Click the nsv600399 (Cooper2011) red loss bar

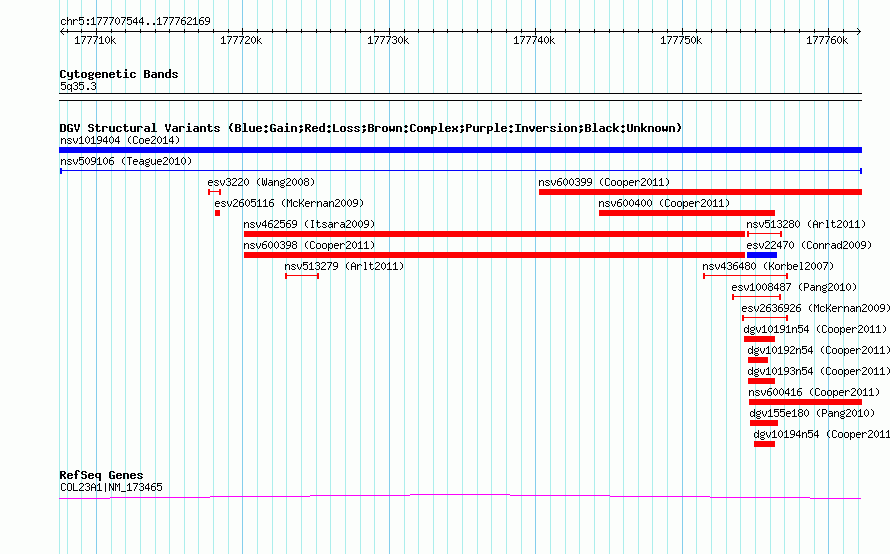pos(700,192)
